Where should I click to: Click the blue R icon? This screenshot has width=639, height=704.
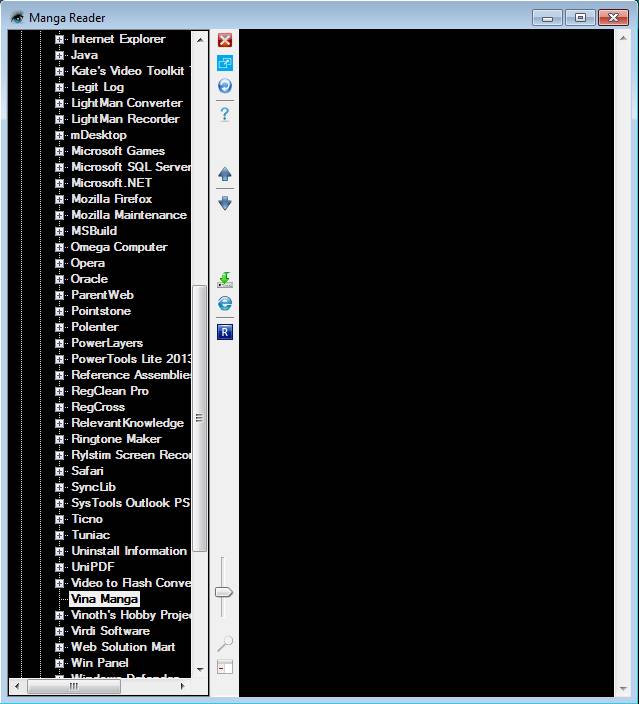225,332
